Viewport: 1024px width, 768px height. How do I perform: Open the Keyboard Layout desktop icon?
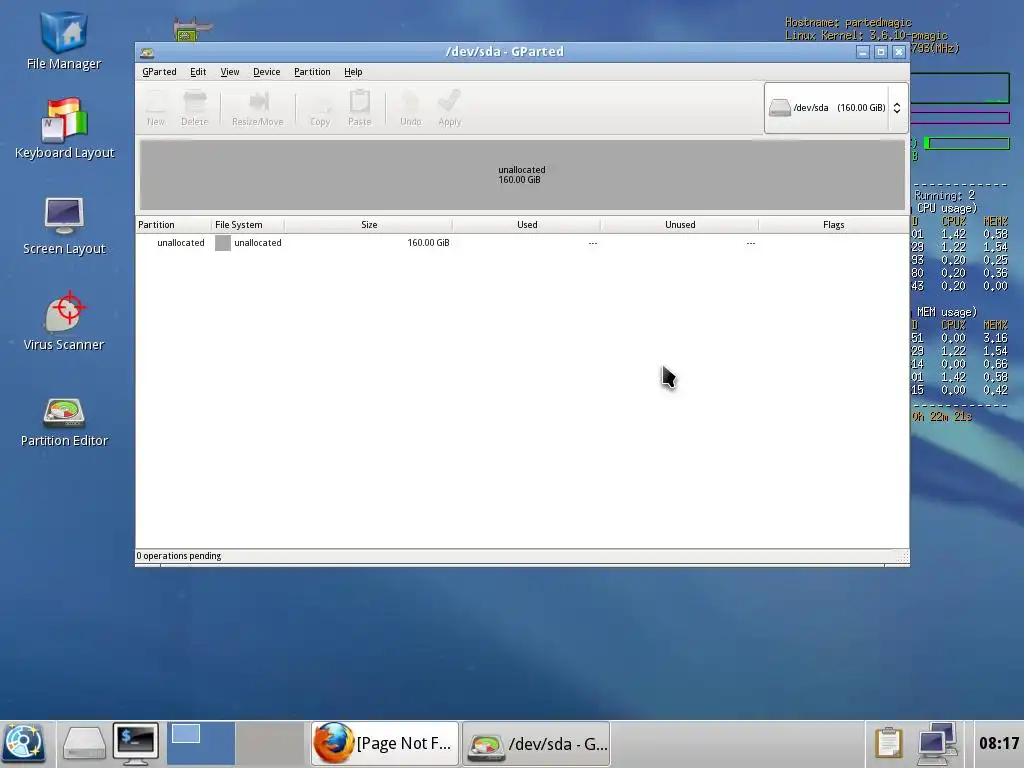tap(64, 129)
